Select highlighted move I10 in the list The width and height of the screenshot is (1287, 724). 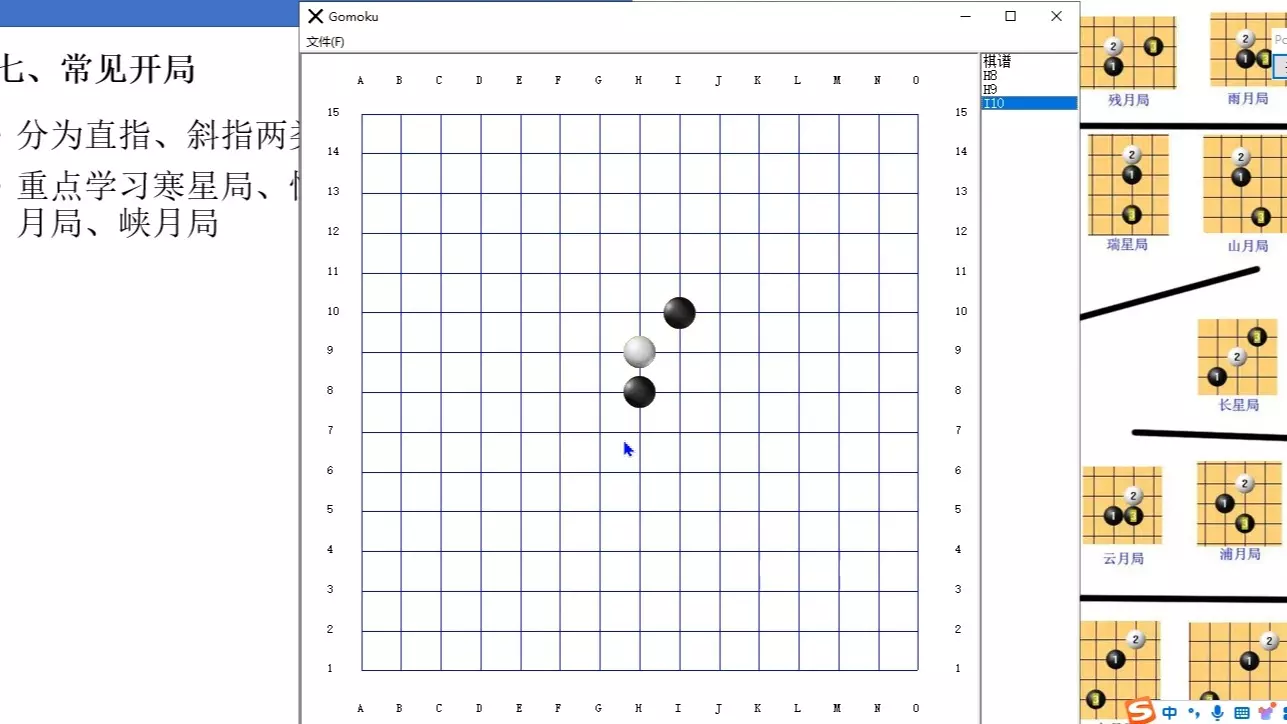click(1029, 103)
